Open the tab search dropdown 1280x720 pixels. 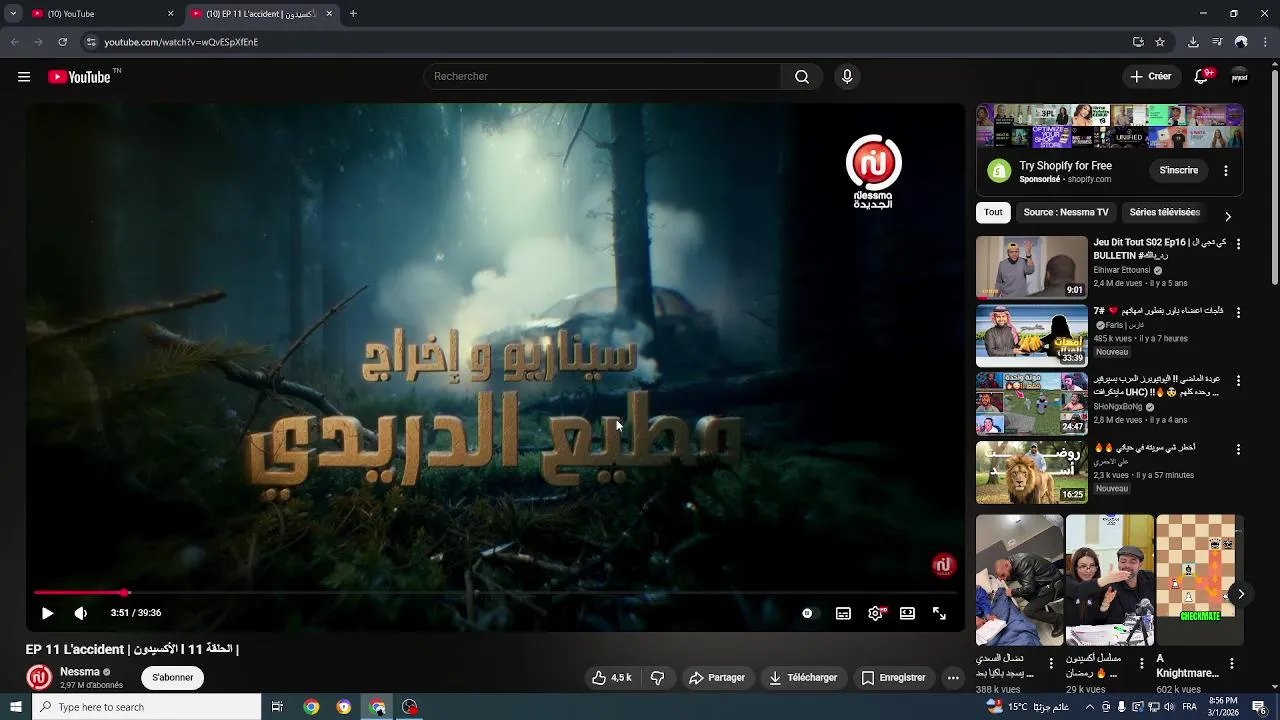coord(13,14)
